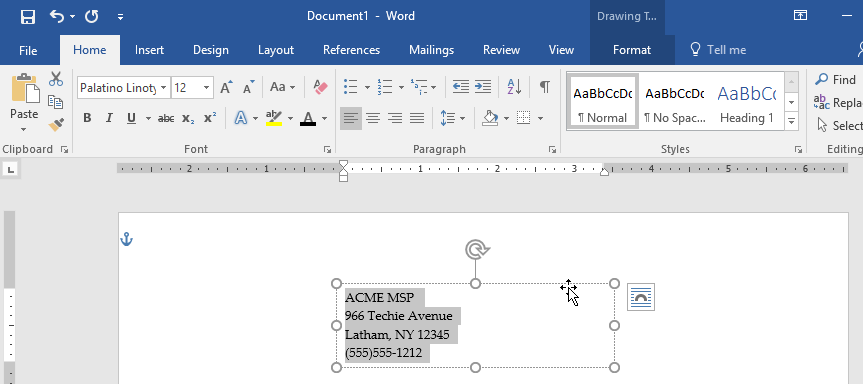
Task: Click the Sort A-Z icon
Action: (x=514, y=87)
